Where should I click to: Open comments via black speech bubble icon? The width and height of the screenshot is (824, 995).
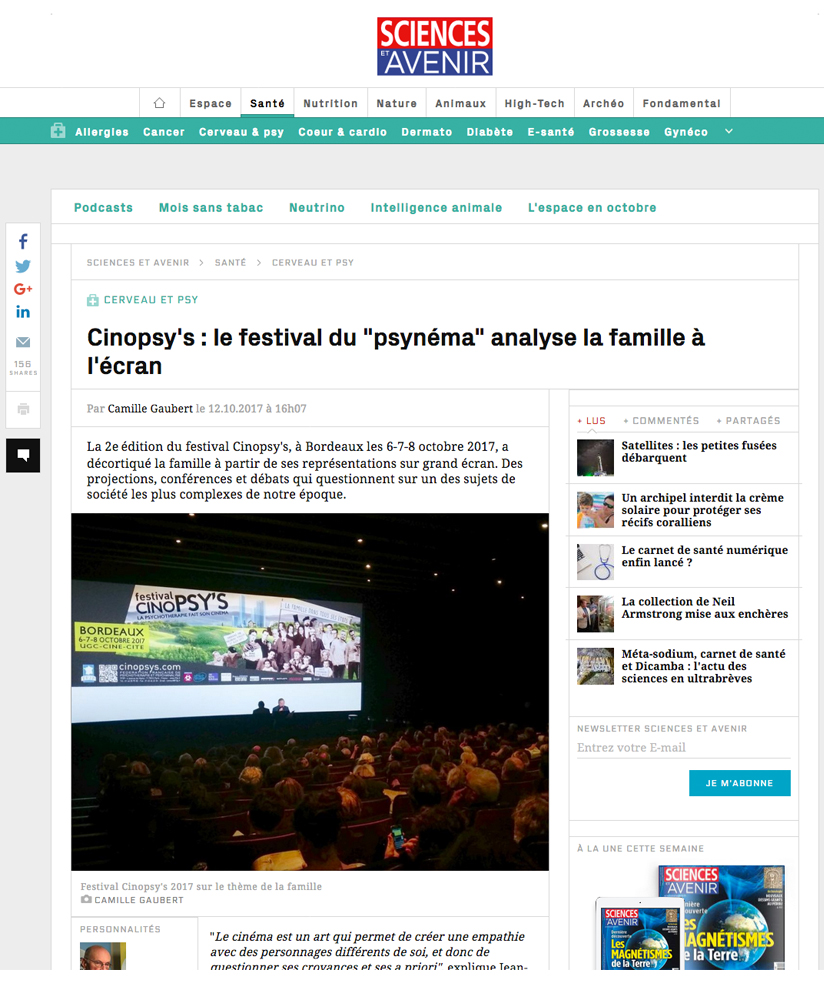tap(23, 455)
